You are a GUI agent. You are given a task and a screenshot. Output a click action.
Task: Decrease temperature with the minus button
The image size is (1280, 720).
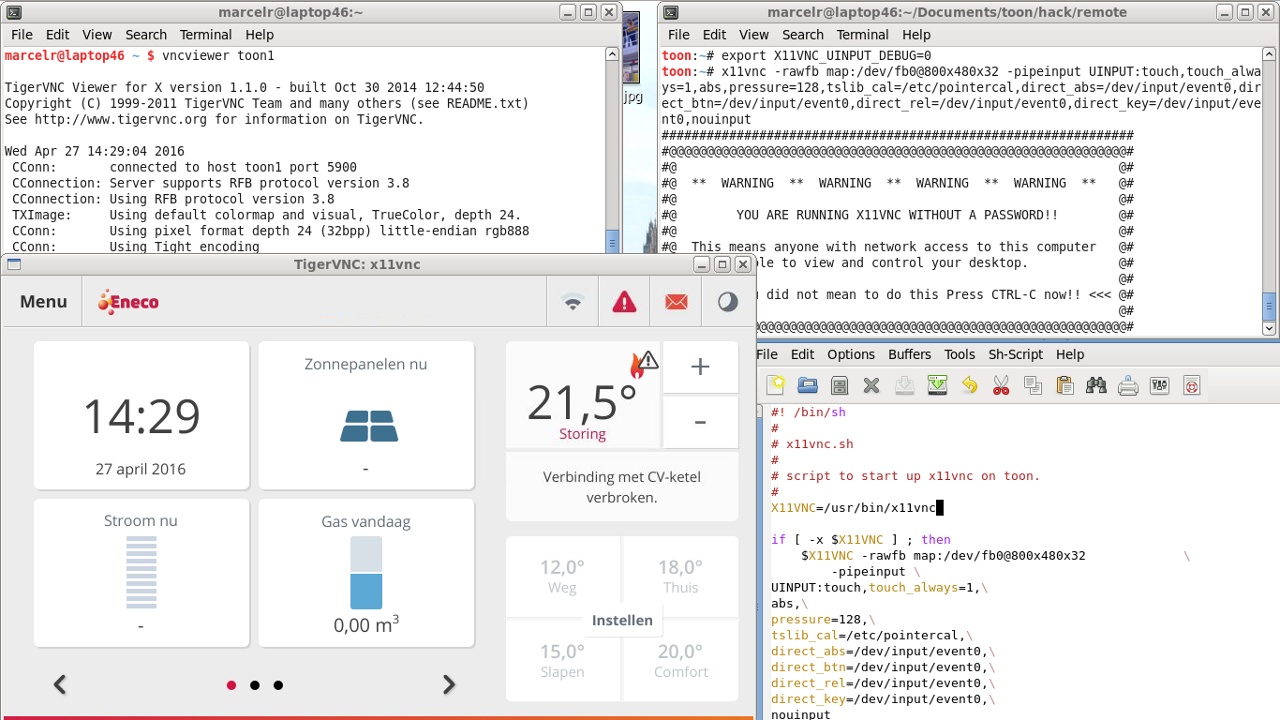pyautogui.click(x=700, y=422)
